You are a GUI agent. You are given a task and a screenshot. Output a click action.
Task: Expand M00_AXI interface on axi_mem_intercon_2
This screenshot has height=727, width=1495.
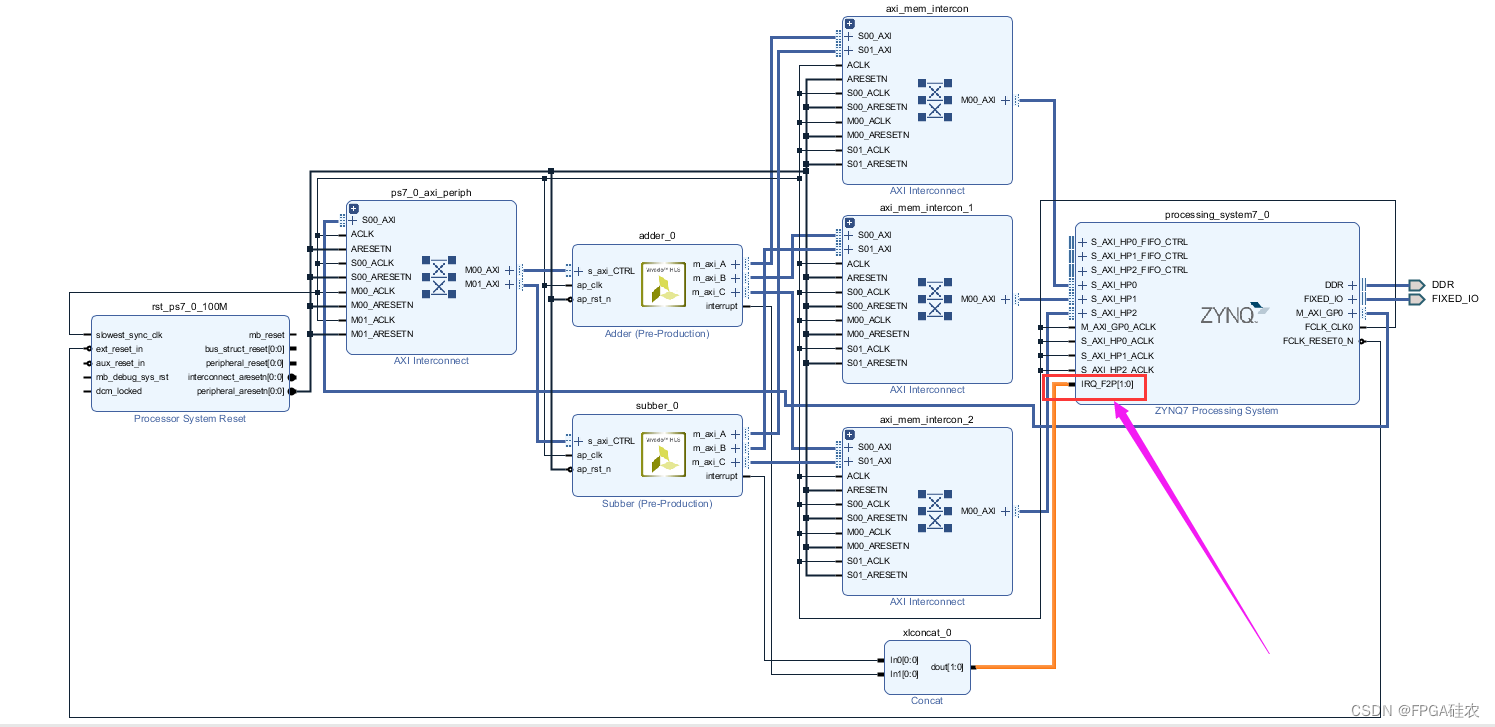click(1004, 511)
